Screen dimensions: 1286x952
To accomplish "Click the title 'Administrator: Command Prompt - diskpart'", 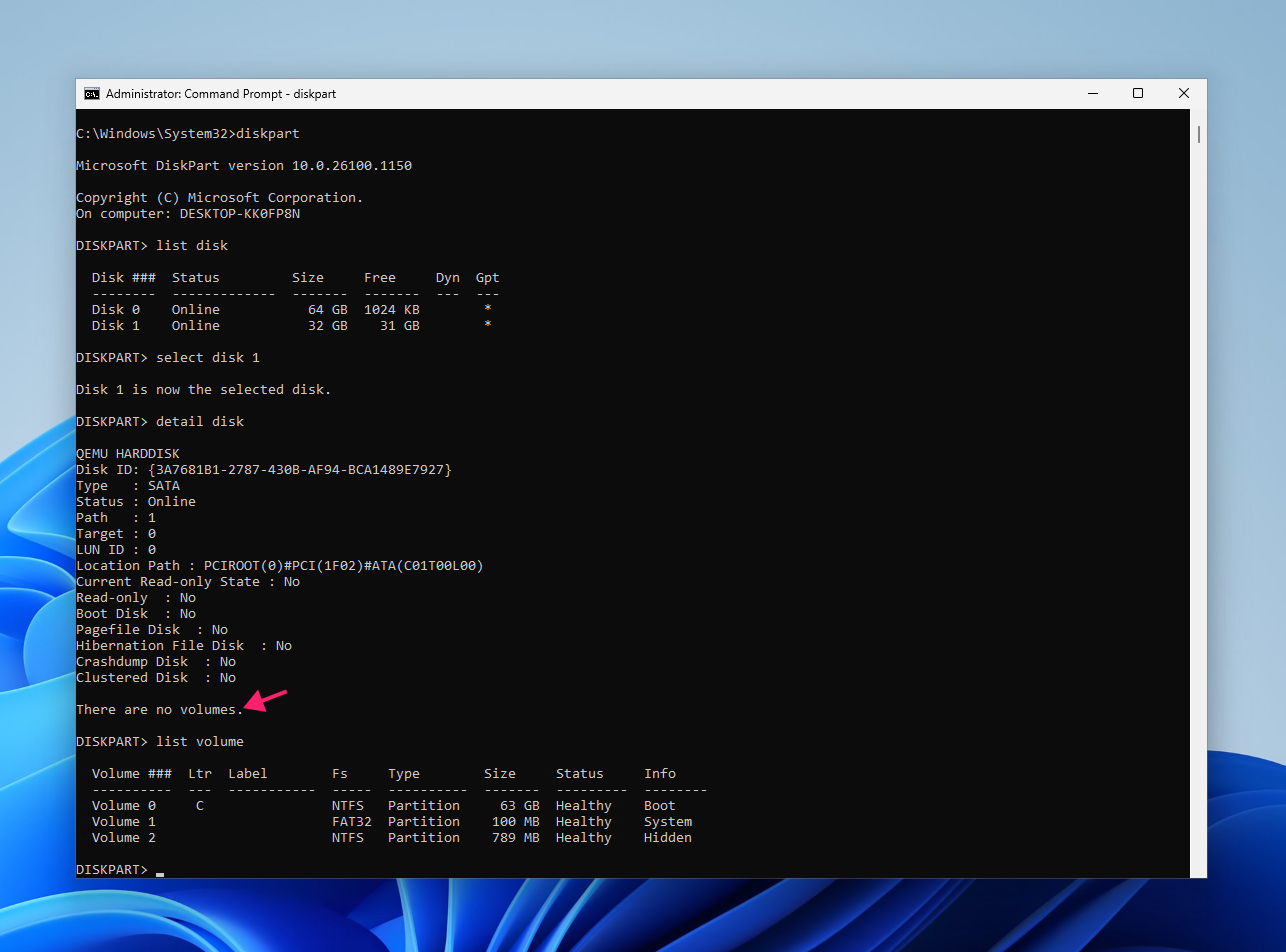I will pos(221,94).
